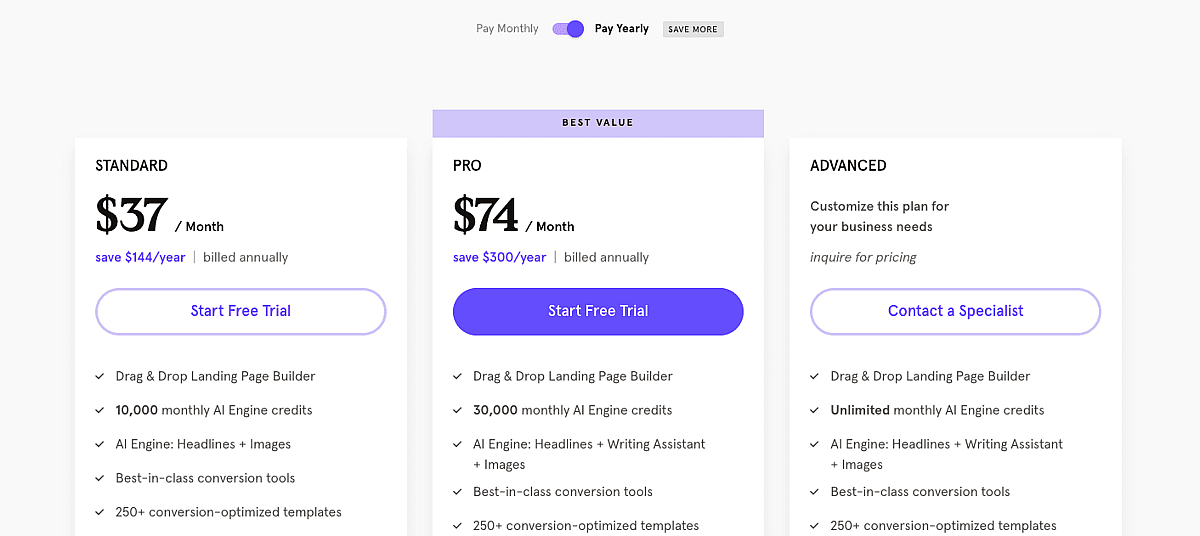Select the Pay Yearly billing option
Viewport: 1200px width, 536px height.
621,29
